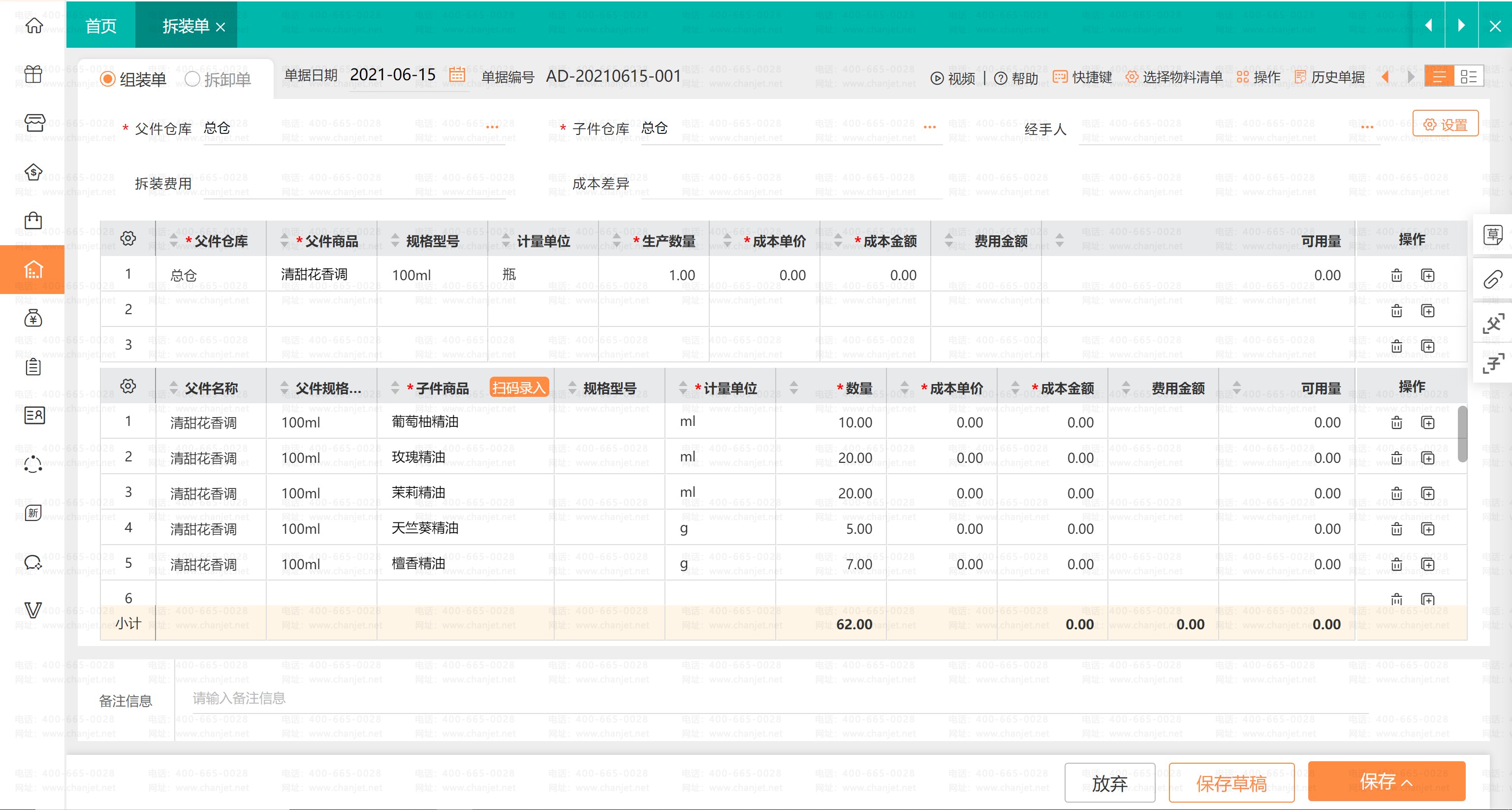Open 历史单据 history documents

(x=1329, y=77)
